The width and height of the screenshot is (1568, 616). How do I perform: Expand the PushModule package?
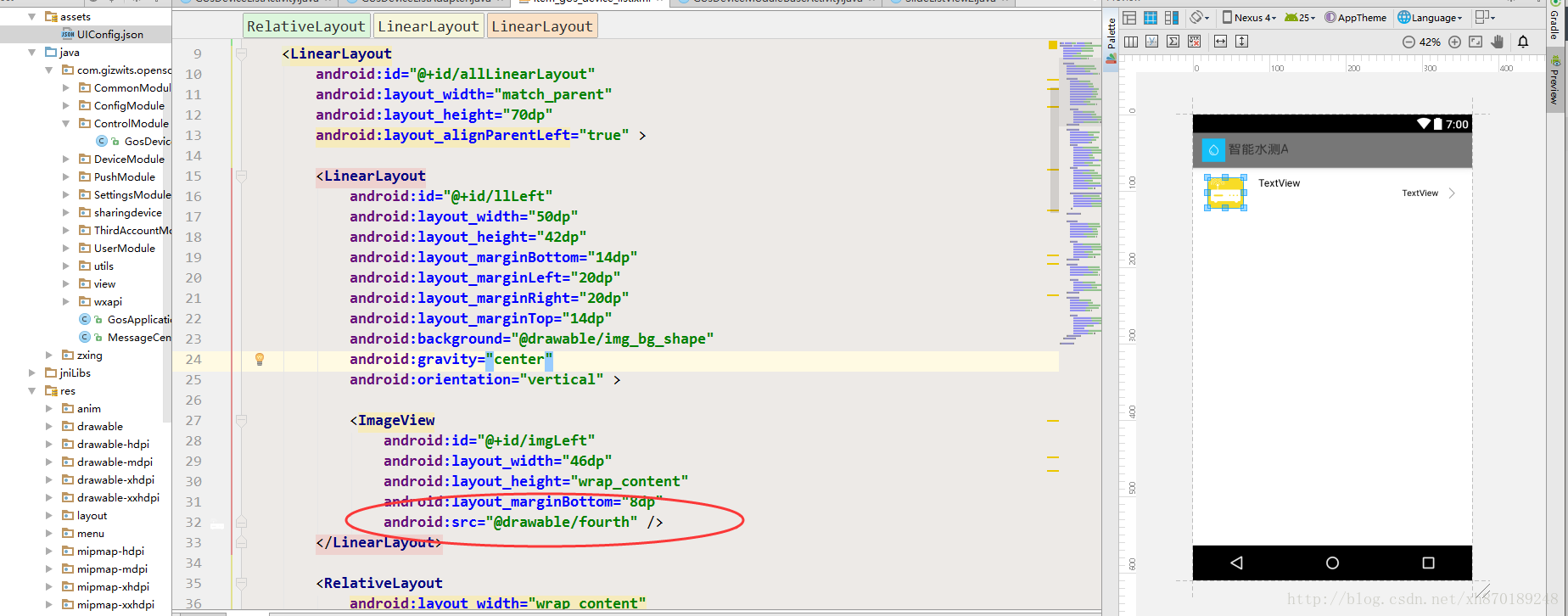point(66,177)
